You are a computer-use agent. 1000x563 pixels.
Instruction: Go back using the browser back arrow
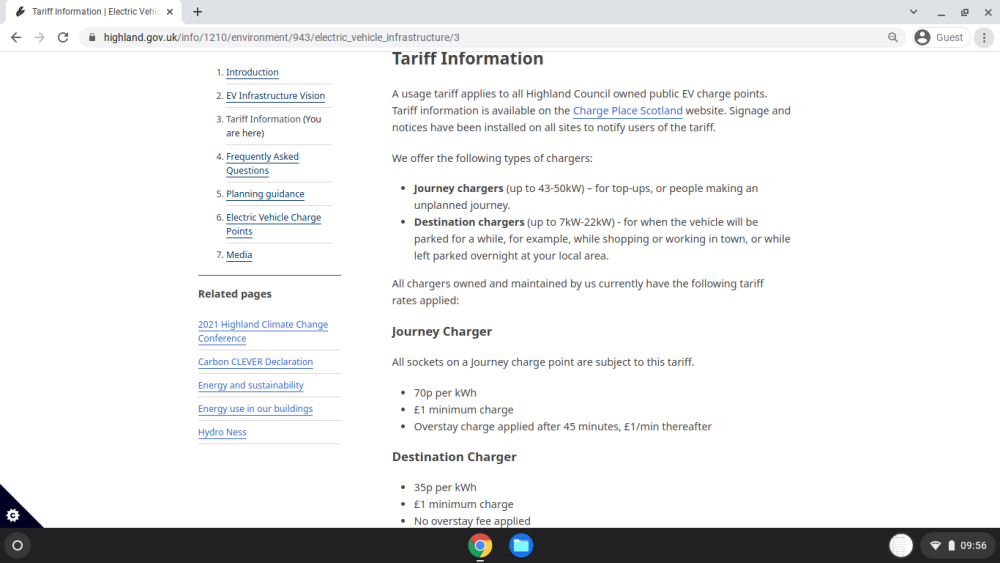coord(16,38)
